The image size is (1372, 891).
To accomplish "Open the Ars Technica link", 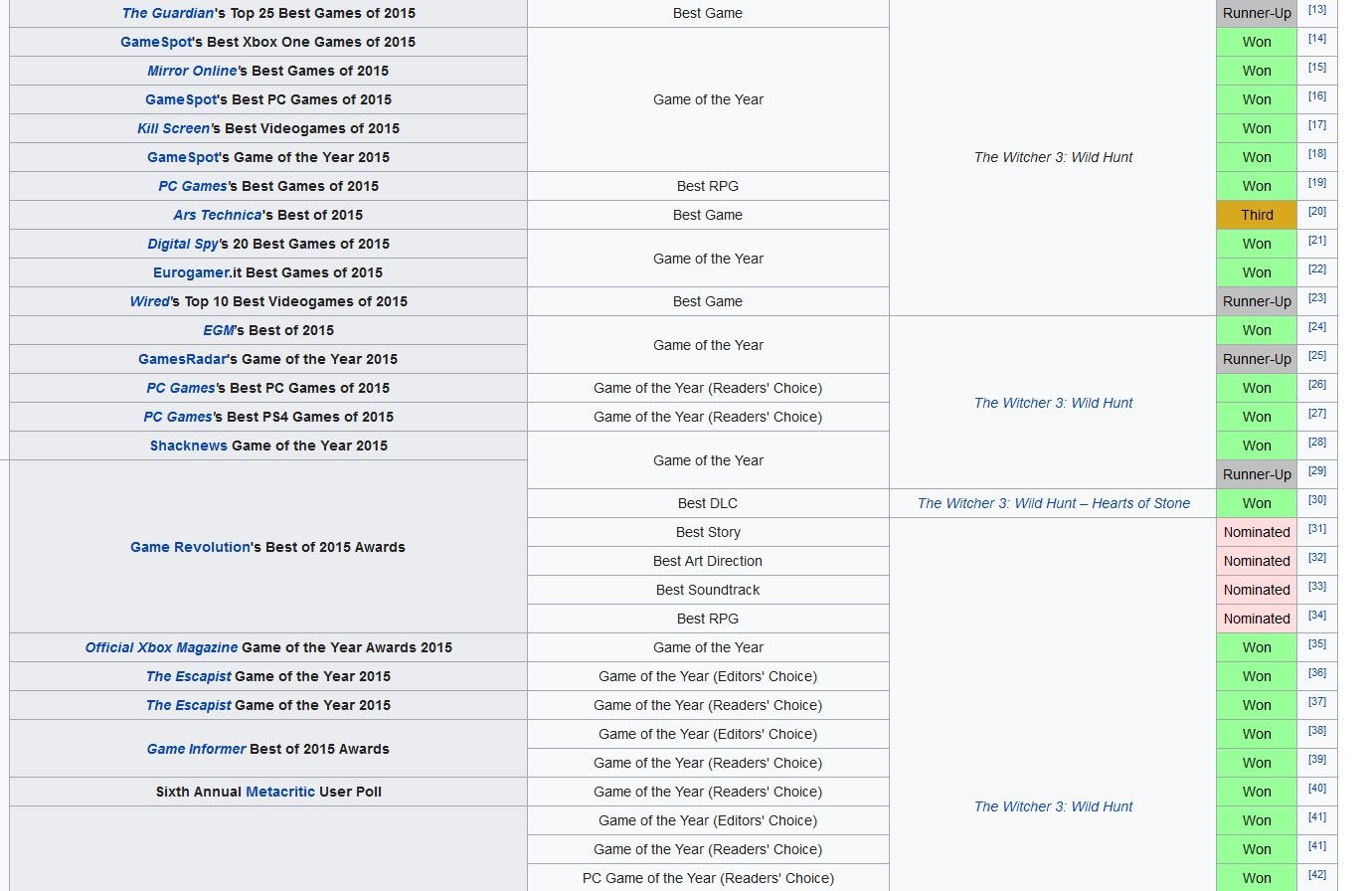I will (x=218, y=215).
